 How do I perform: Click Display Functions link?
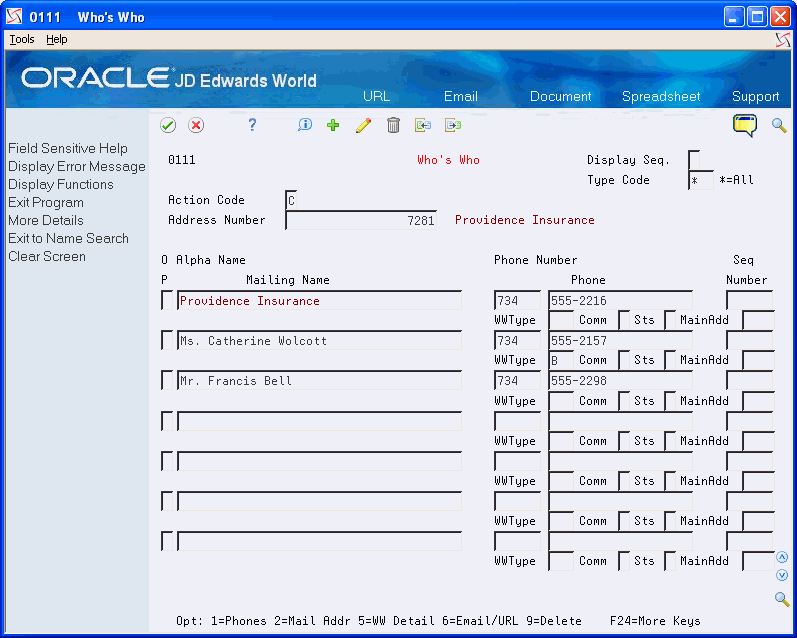coord(60,185)
